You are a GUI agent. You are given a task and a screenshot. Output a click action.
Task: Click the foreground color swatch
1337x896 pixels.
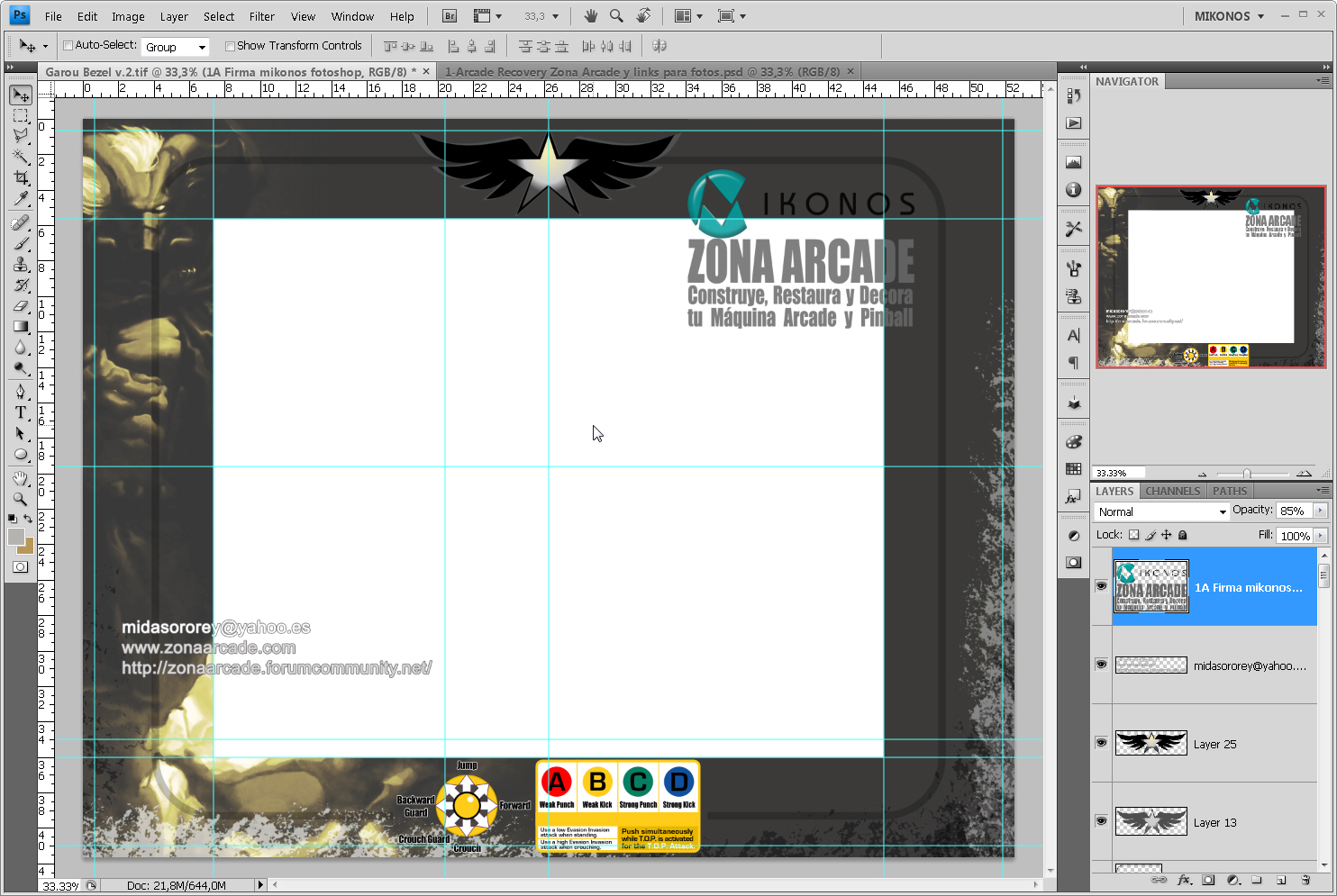[16, 537]
